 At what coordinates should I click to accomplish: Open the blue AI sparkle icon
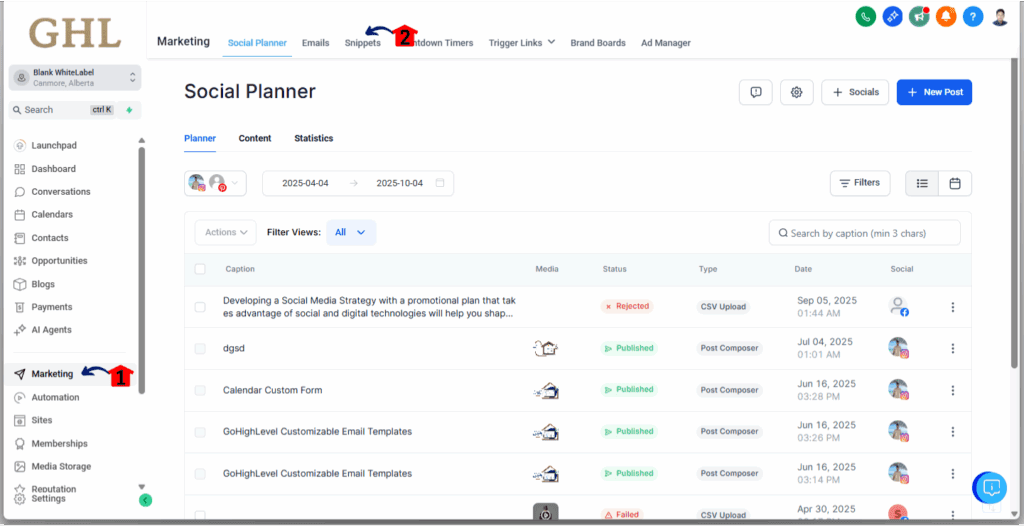893,16
